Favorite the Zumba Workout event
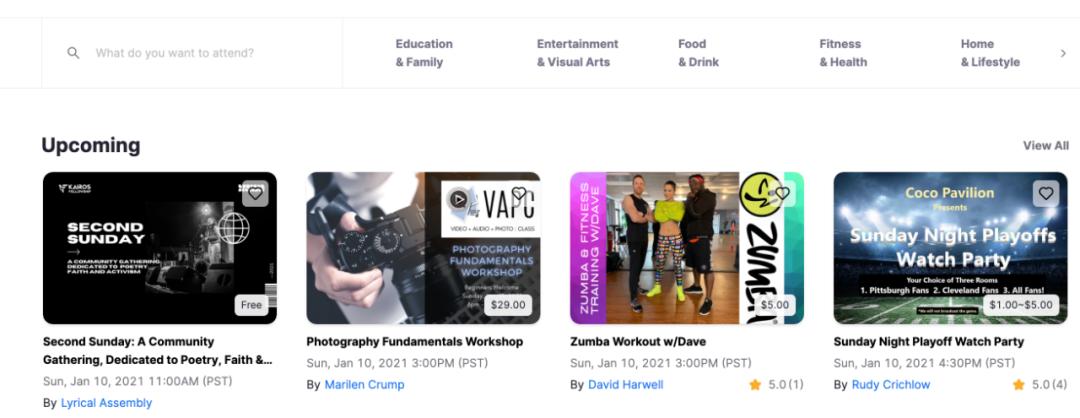Viewport: 1080px width, 418px height. 783,194
